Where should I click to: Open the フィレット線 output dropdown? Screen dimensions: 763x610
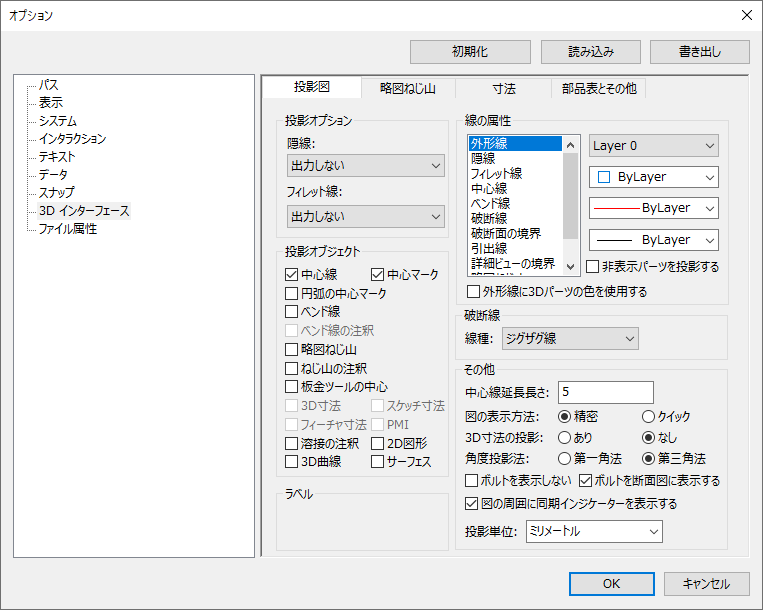(365, 216)
